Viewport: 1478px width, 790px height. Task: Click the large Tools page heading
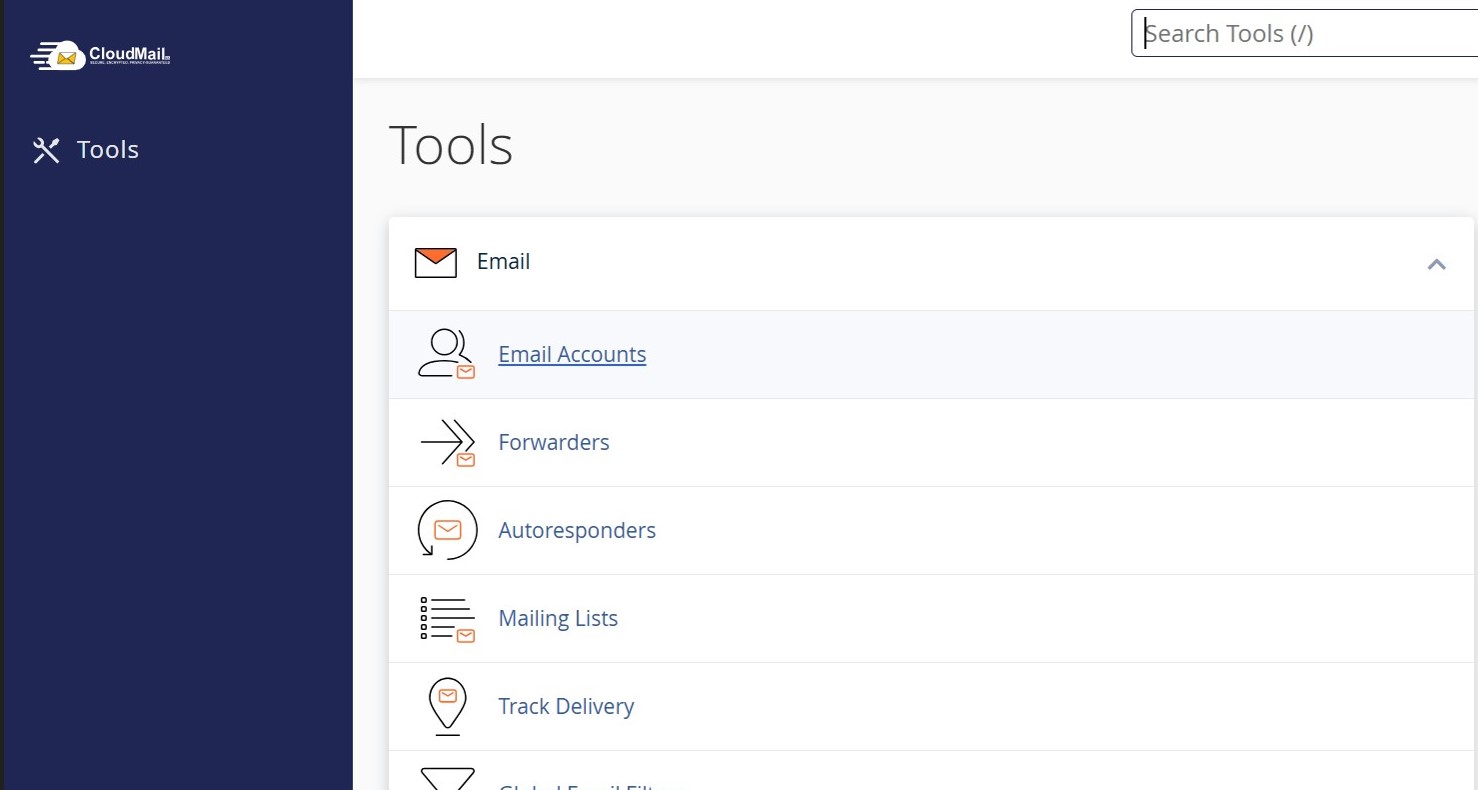point(450,145)
